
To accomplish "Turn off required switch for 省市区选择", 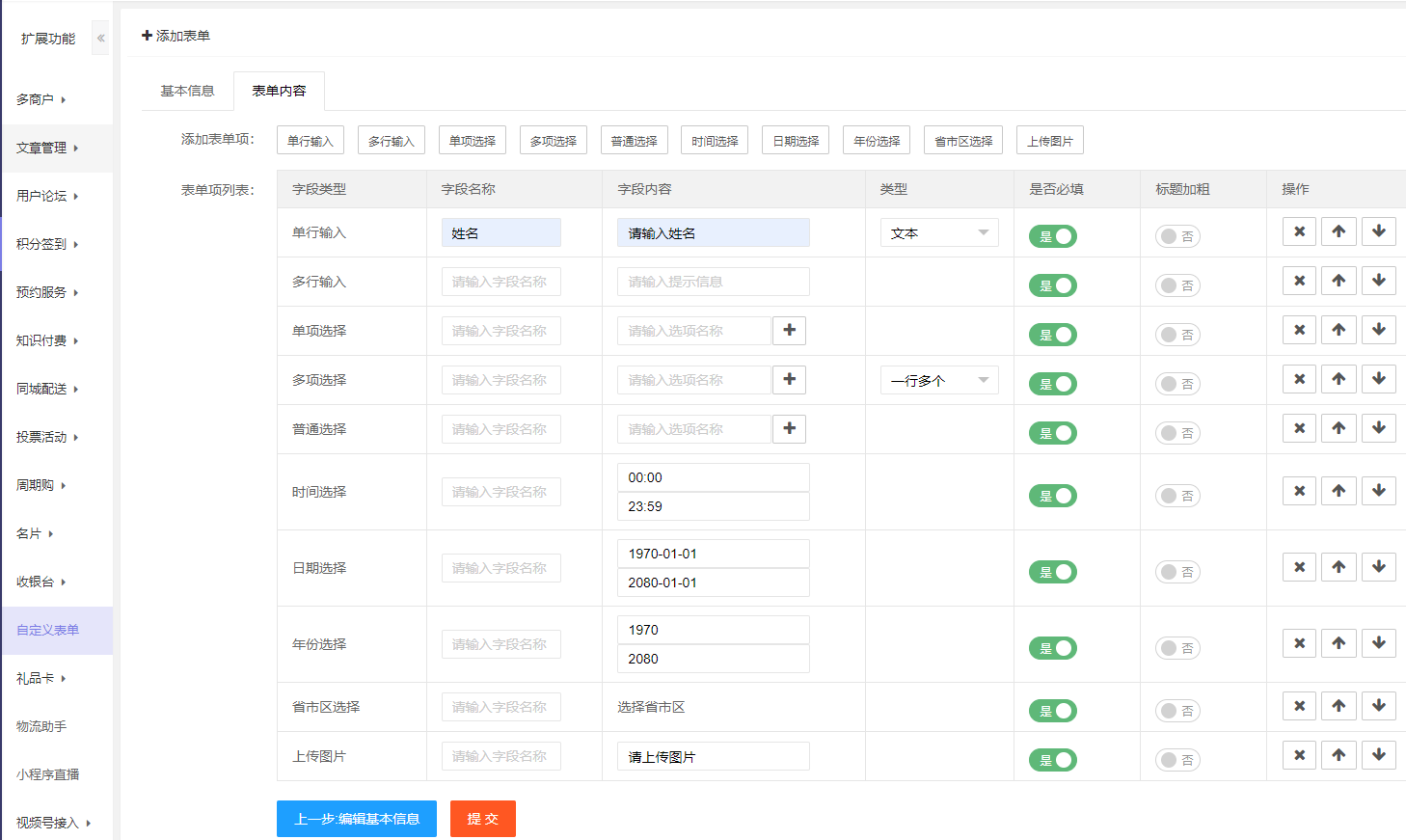I will (x=1053, y=711).
